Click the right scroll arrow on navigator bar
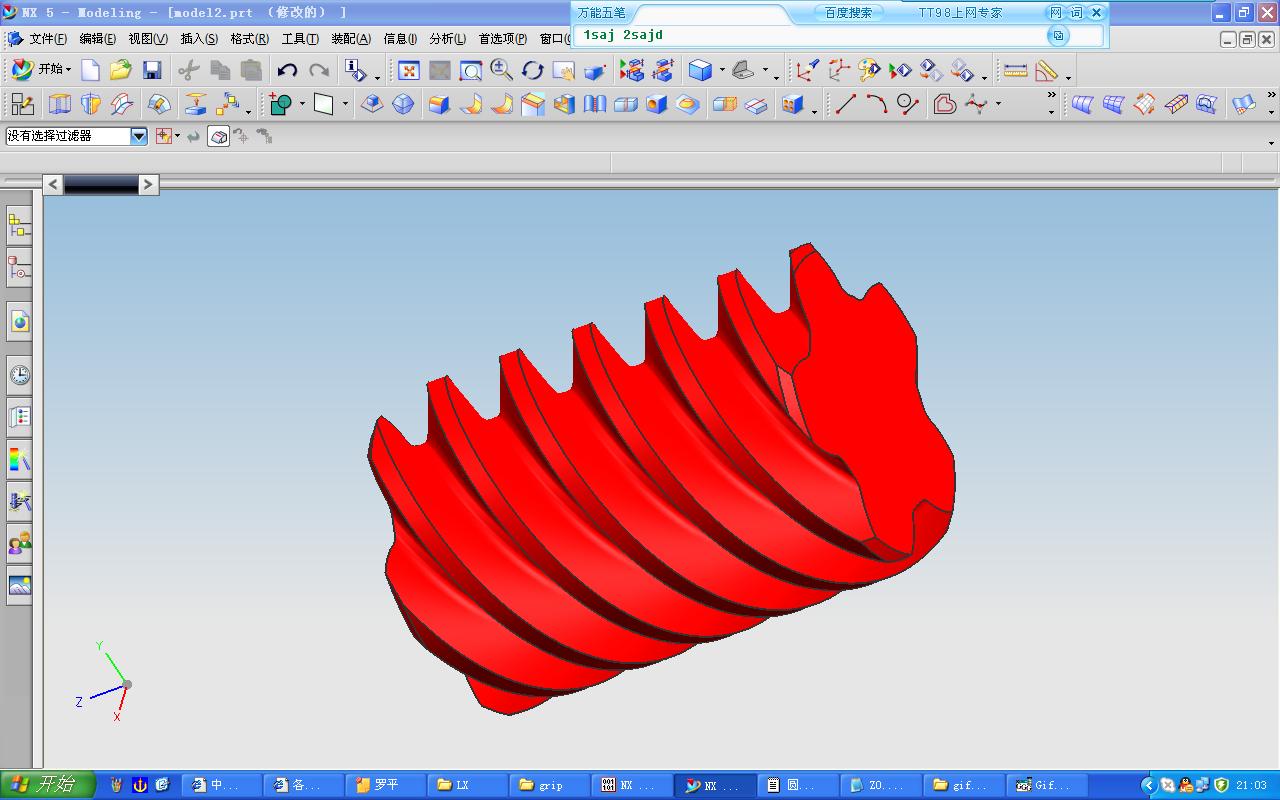1280x800 pixels. coord(148,184)
